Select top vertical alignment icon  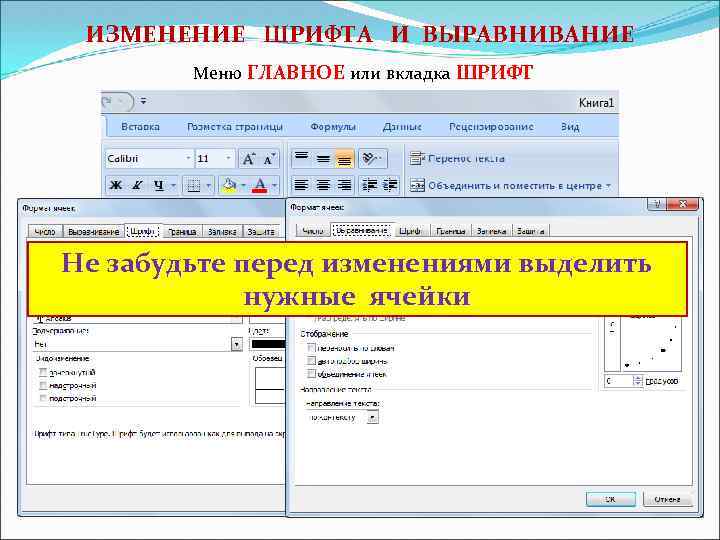click(301, 159)
